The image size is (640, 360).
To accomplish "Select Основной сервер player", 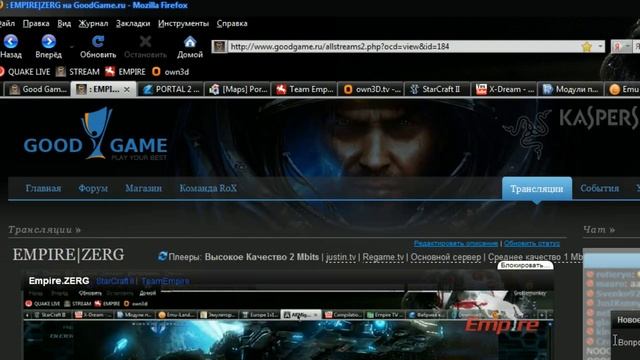I will tap(446, 257).
